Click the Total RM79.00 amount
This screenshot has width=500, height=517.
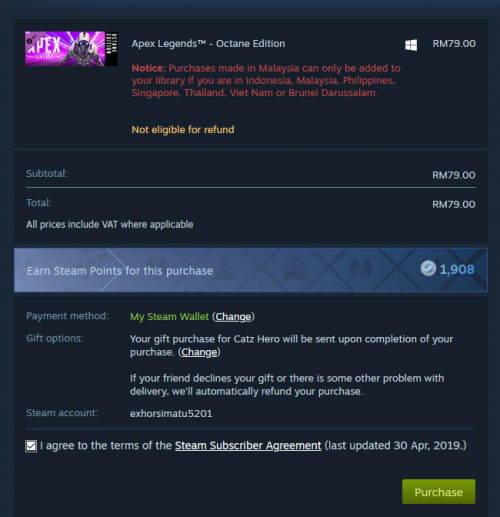point(454,204)
